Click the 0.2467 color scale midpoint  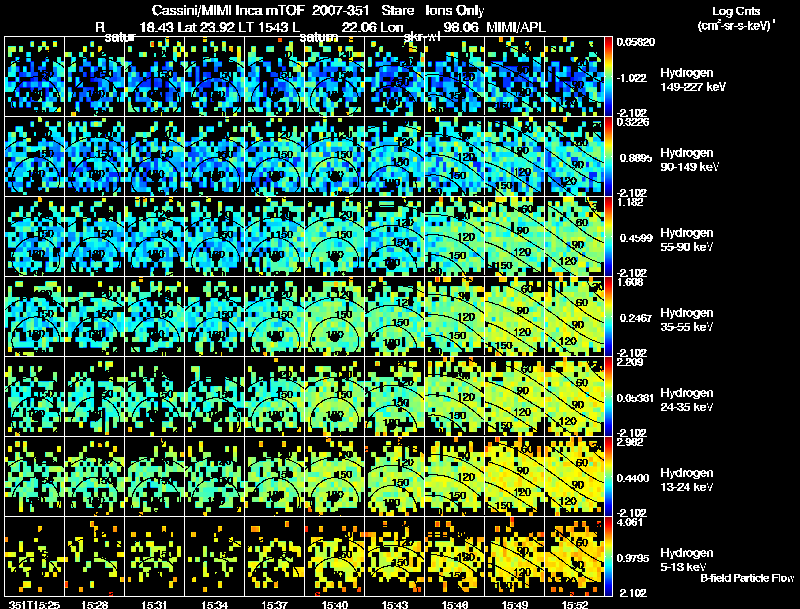pos(635,318)
